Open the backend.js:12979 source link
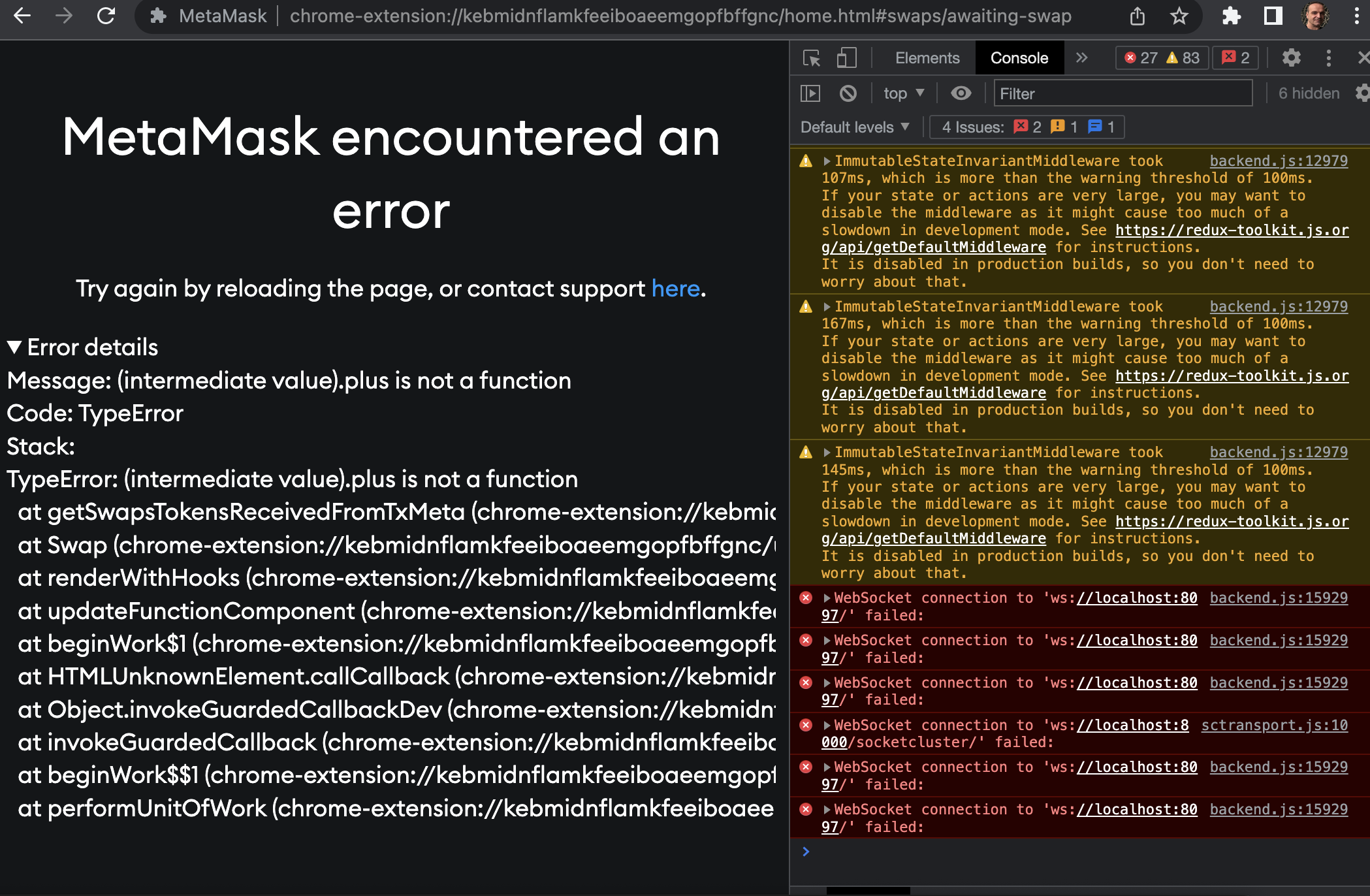The width and height of the screenshot is (1370, 896). (x=1279, y=161)
